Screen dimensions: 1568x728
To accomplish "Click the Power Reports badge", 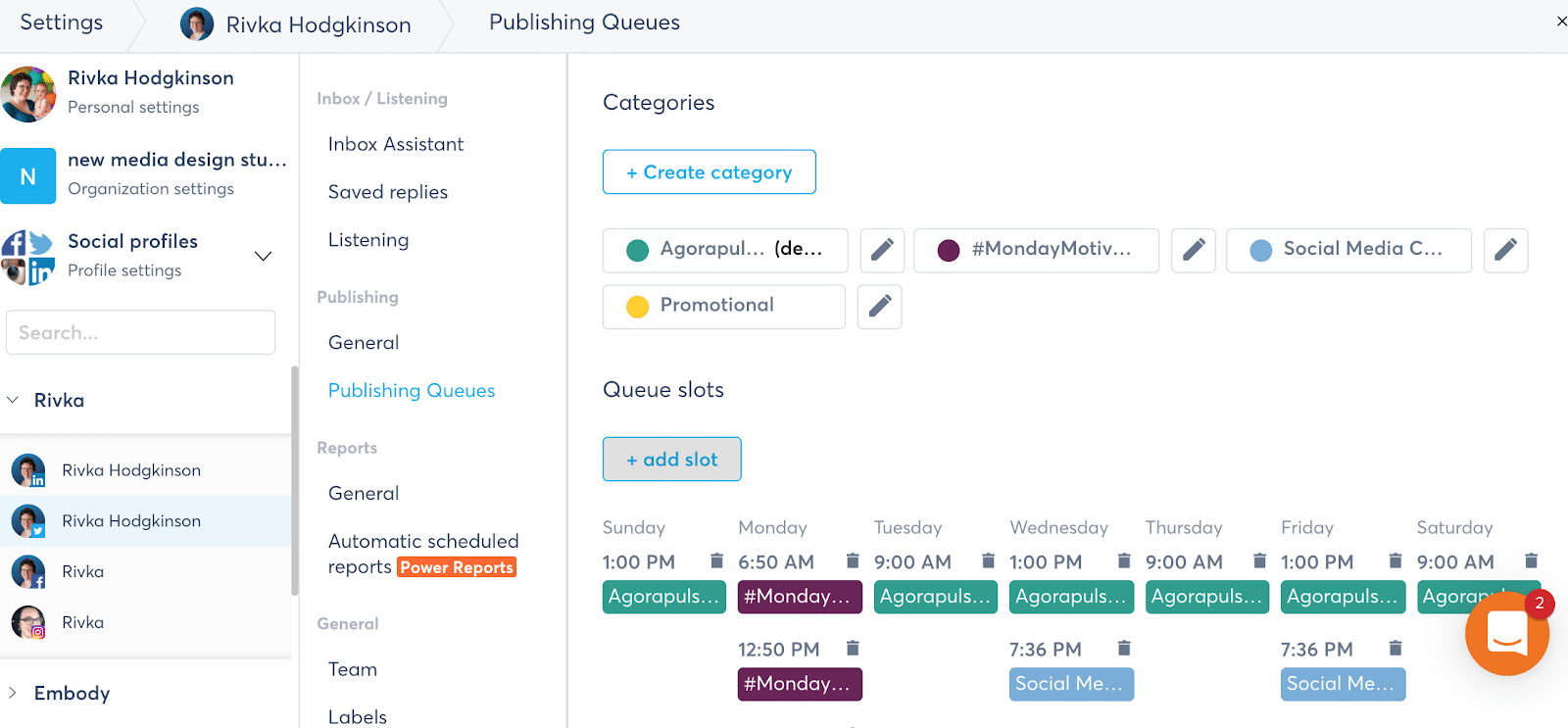I will [457, 567].
